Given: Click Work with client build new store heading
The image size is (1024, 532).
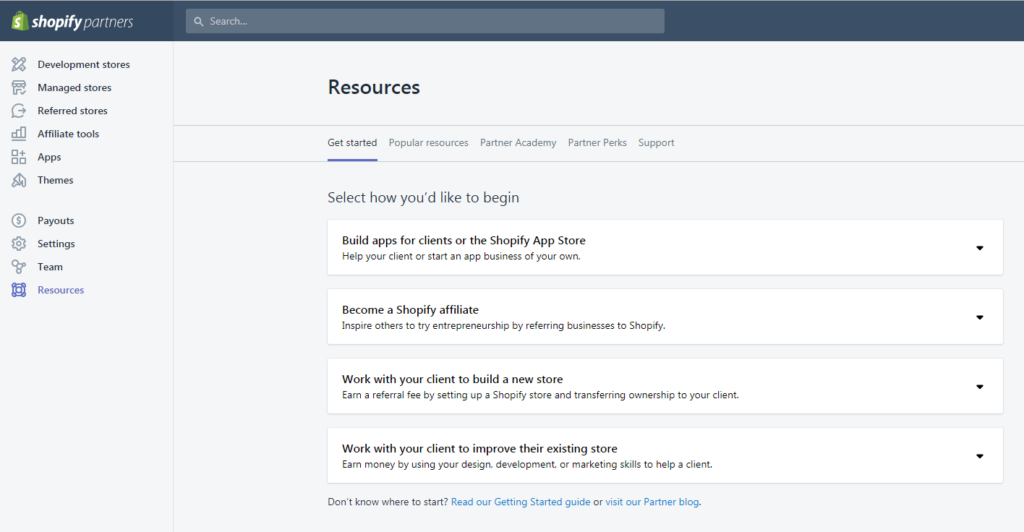Looking at the screenshot, I should point(452,379).
